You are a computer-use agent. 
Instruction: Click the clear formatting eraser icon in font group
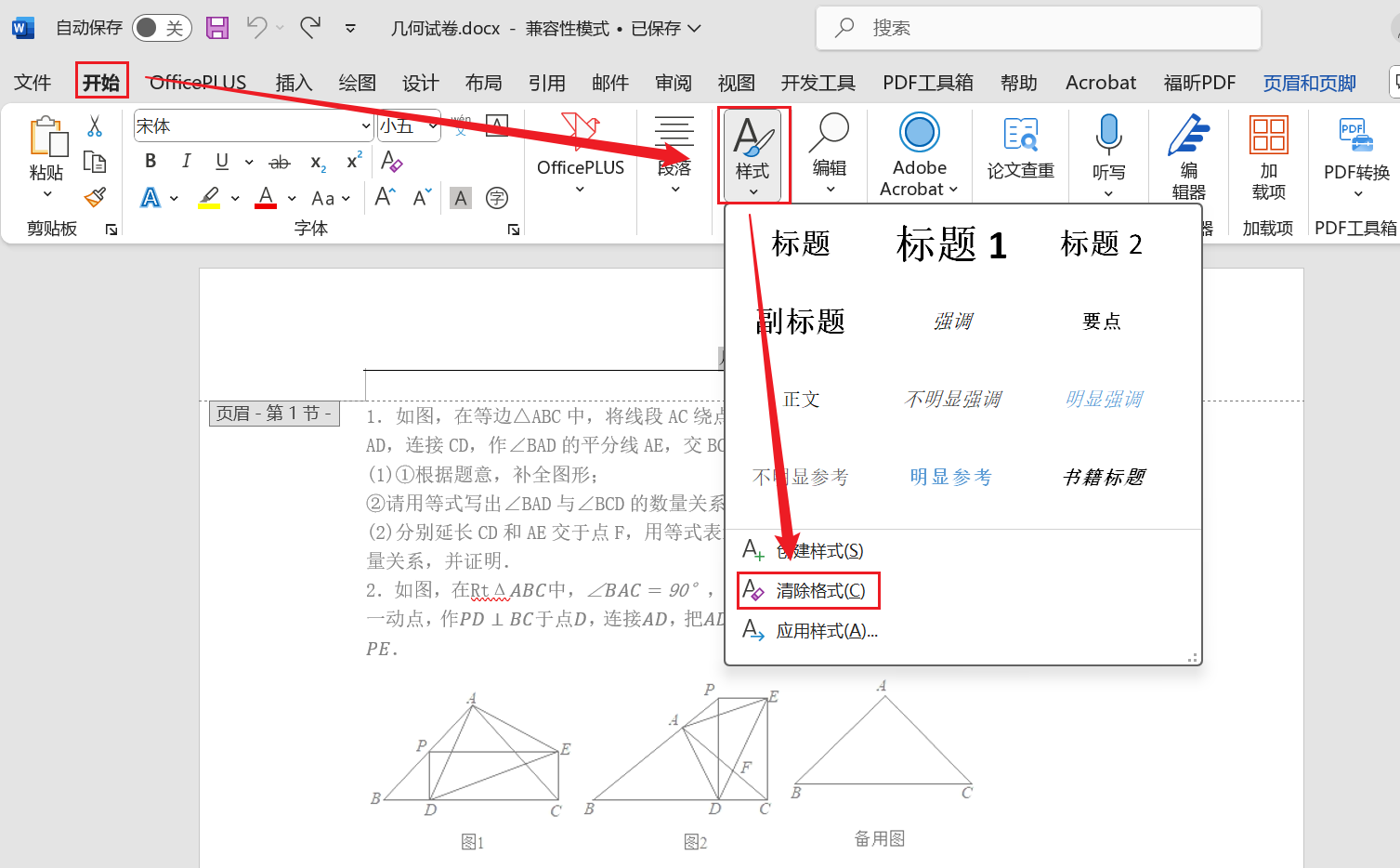pyautogui.click(x=392, y=162)
